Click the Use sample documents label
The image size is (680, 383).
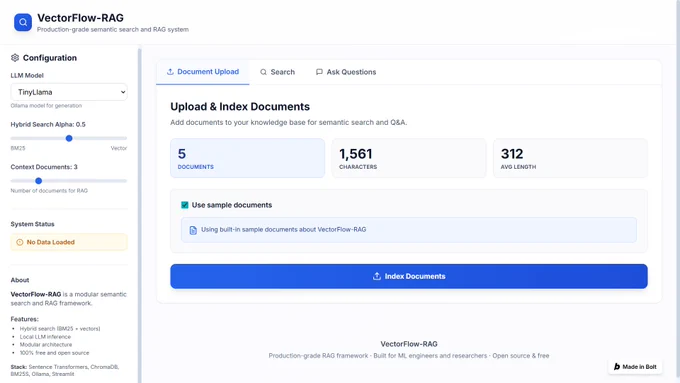coord(232,205)
